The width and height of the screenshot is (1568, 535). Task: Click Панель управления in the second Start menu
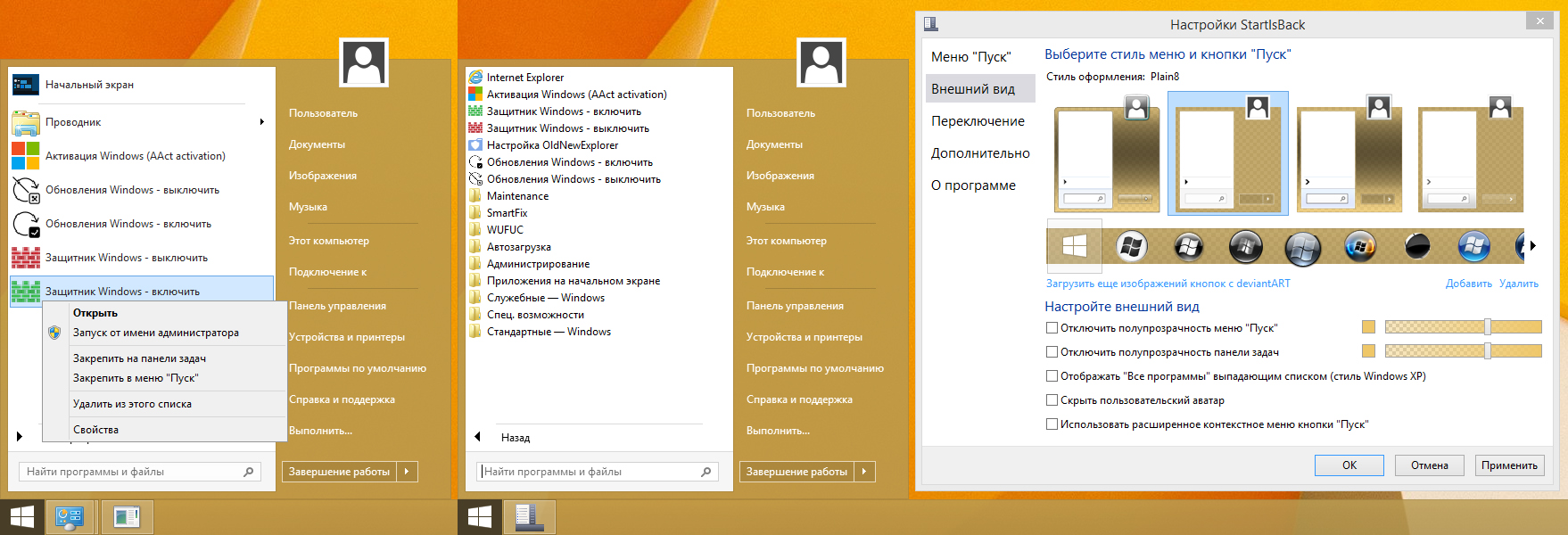tap(795, 306)
